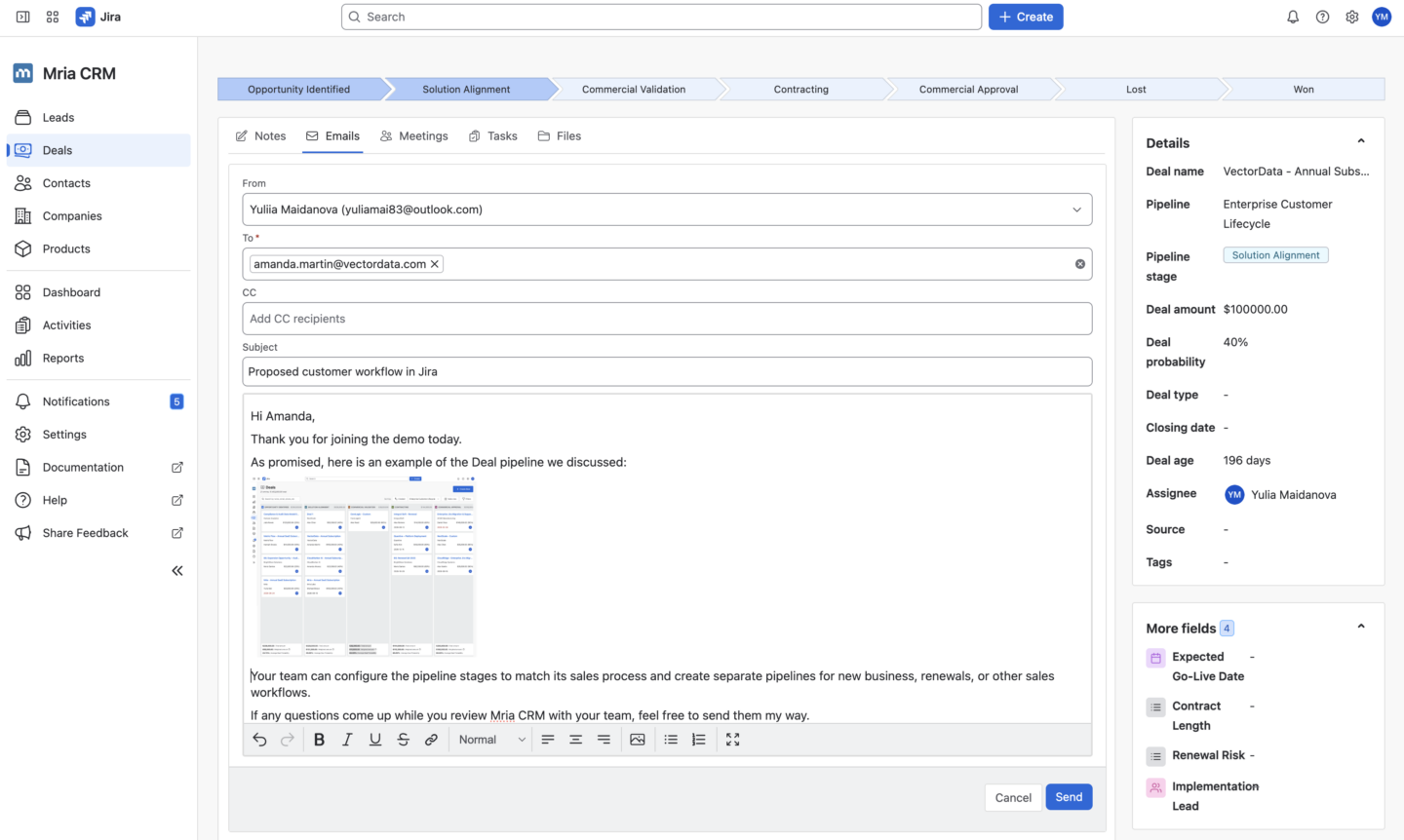Remove amanda.martin@vectordata.com recipient chip
This screenshot has width=1404, height=840.
pyautogui.click(x=435, y=264)
